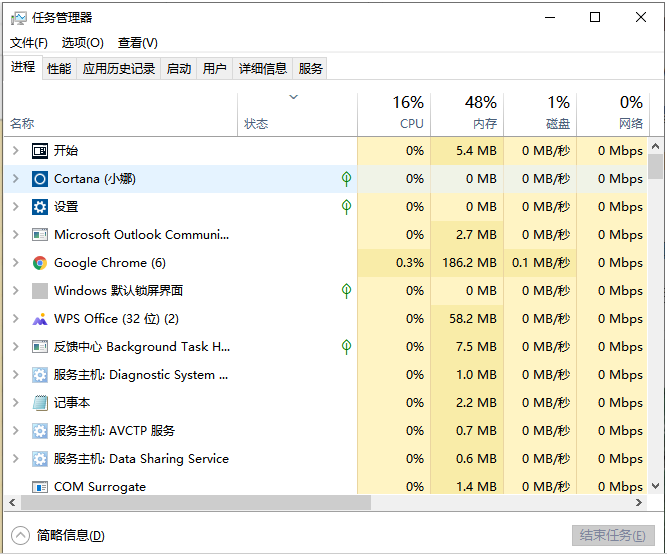Click the Google Chrome process icon
The image size is (667, 556).
pyautogui.click(x=40, y=263)
